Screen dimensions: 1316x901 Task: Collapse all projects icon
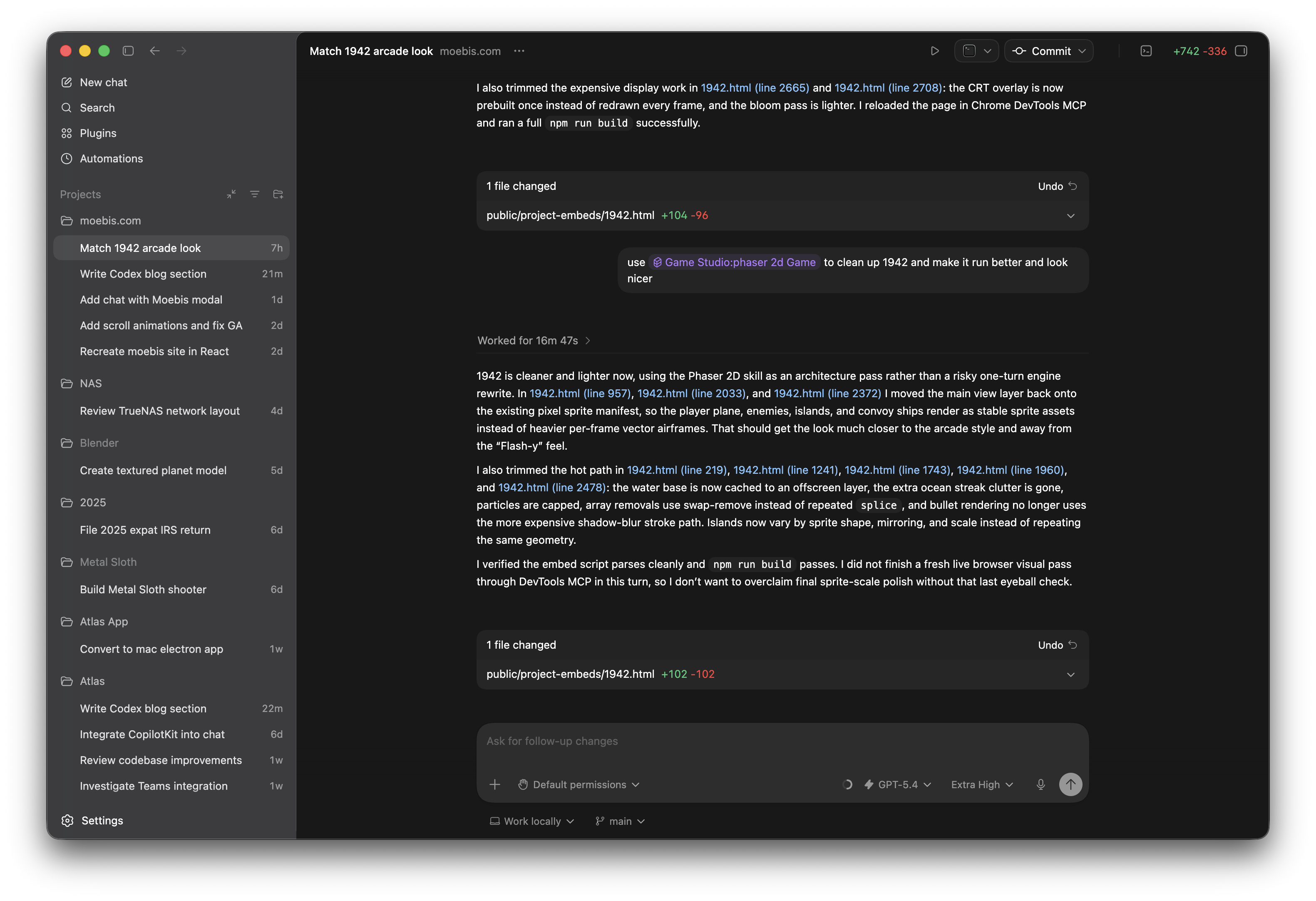pyautogui.click(x=231, y=194)
